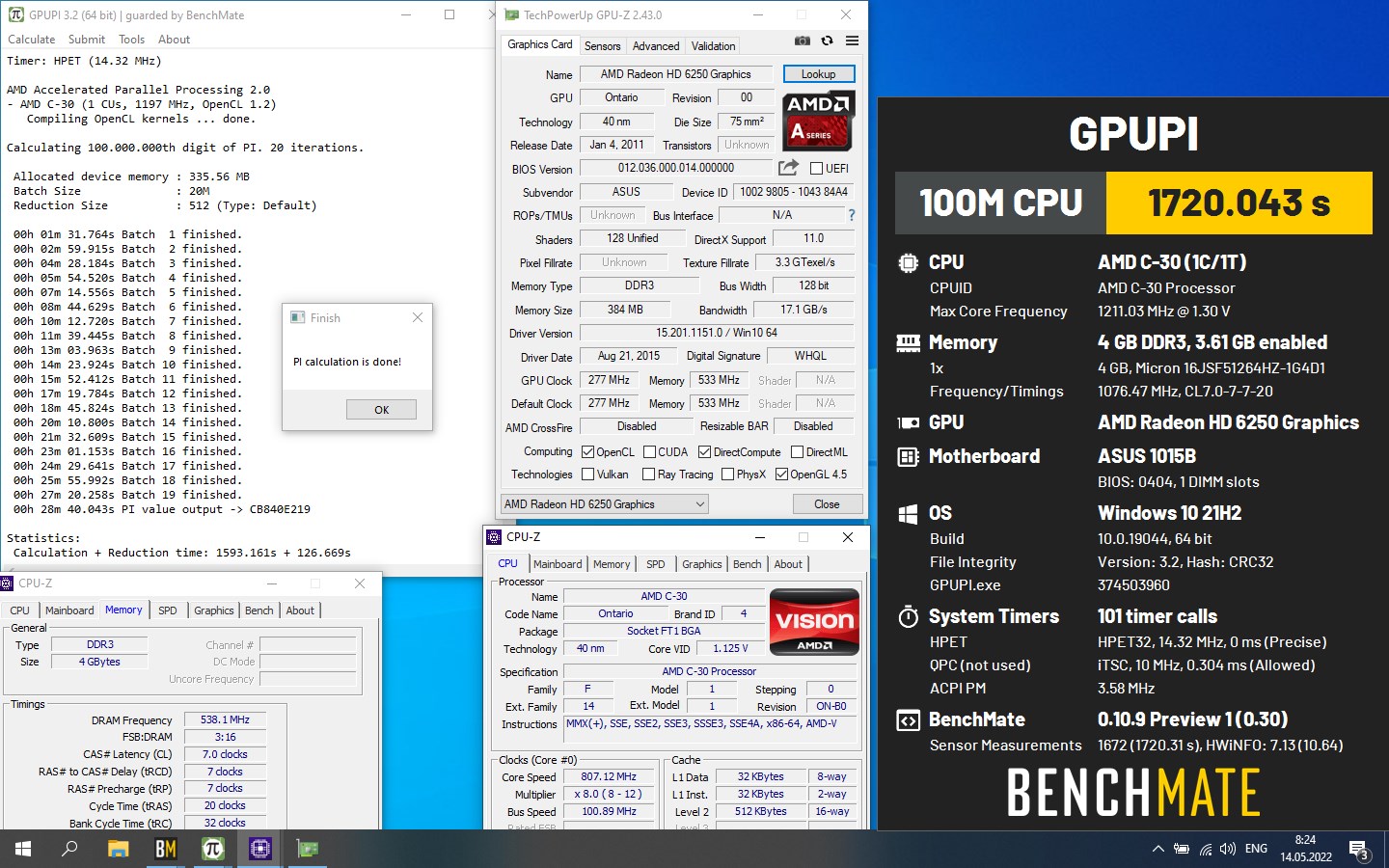Click the Driver Version field in GPU-Z

pyautogui.click(x=717, y=333)
